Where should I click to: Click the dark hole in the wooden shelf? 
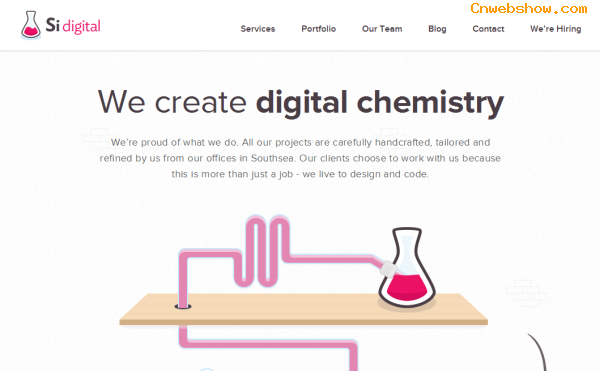click(x=183, y=306)
